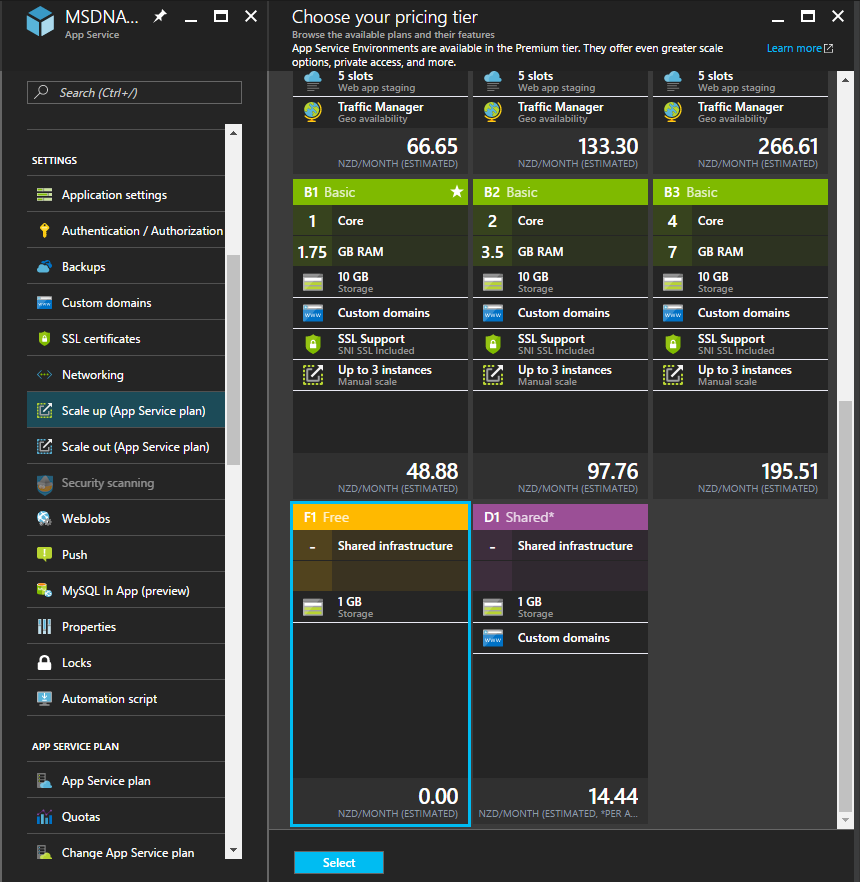
Task: Click the B3 10 GB storage icon
Action: 673,282
